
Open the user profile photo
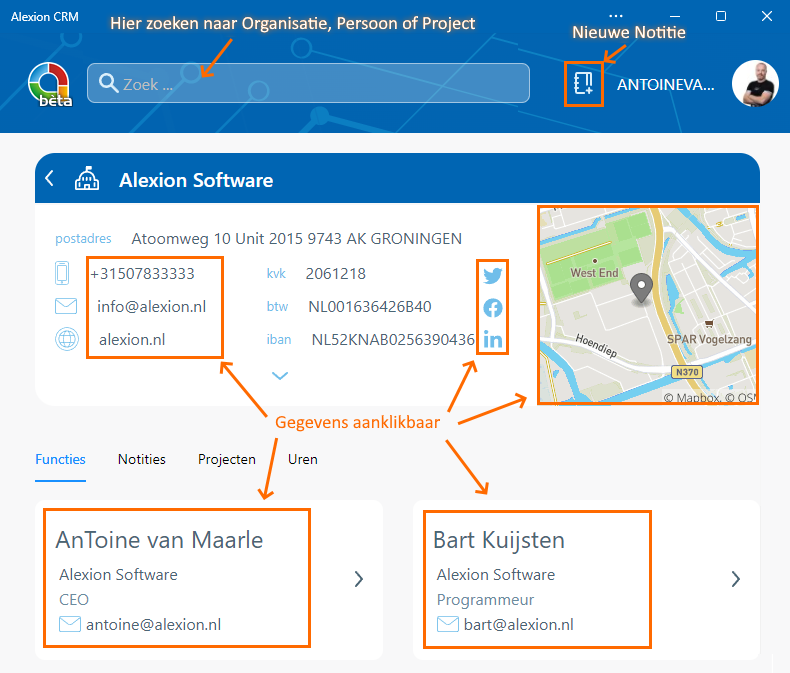(755, 84)
